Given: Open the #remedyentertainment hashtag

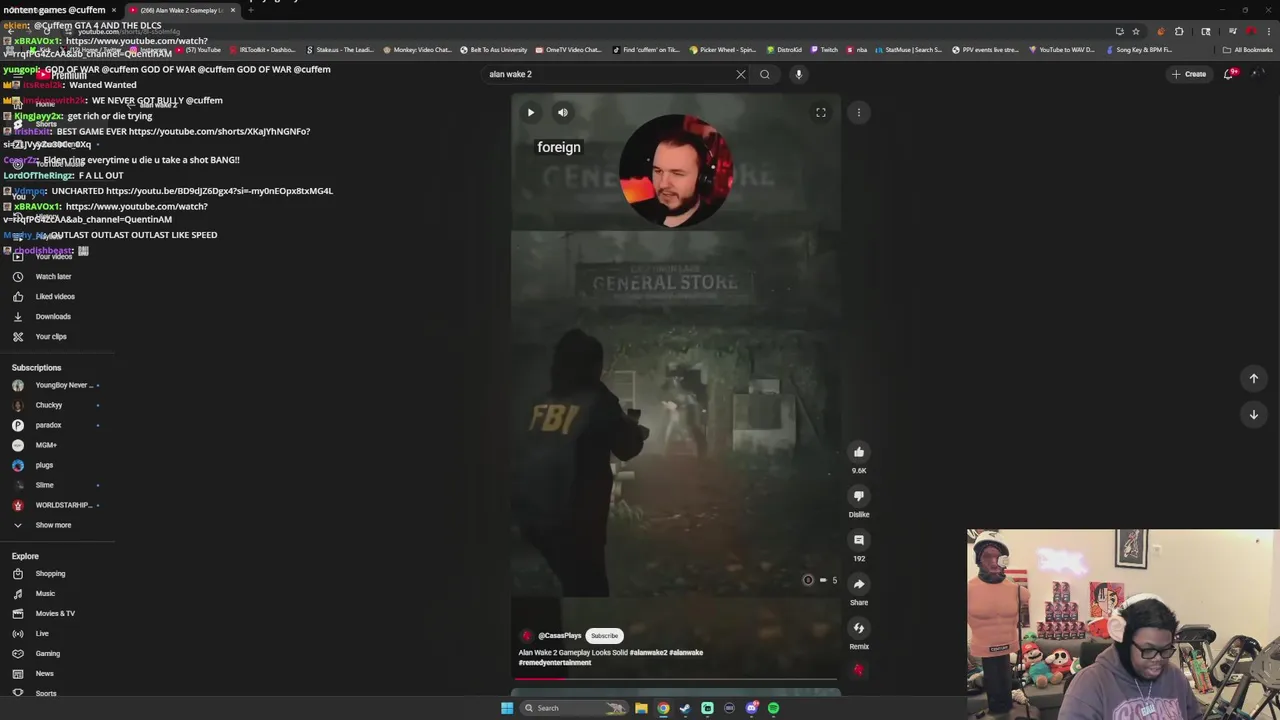Looking at the screenshot, I should [555, 663].
